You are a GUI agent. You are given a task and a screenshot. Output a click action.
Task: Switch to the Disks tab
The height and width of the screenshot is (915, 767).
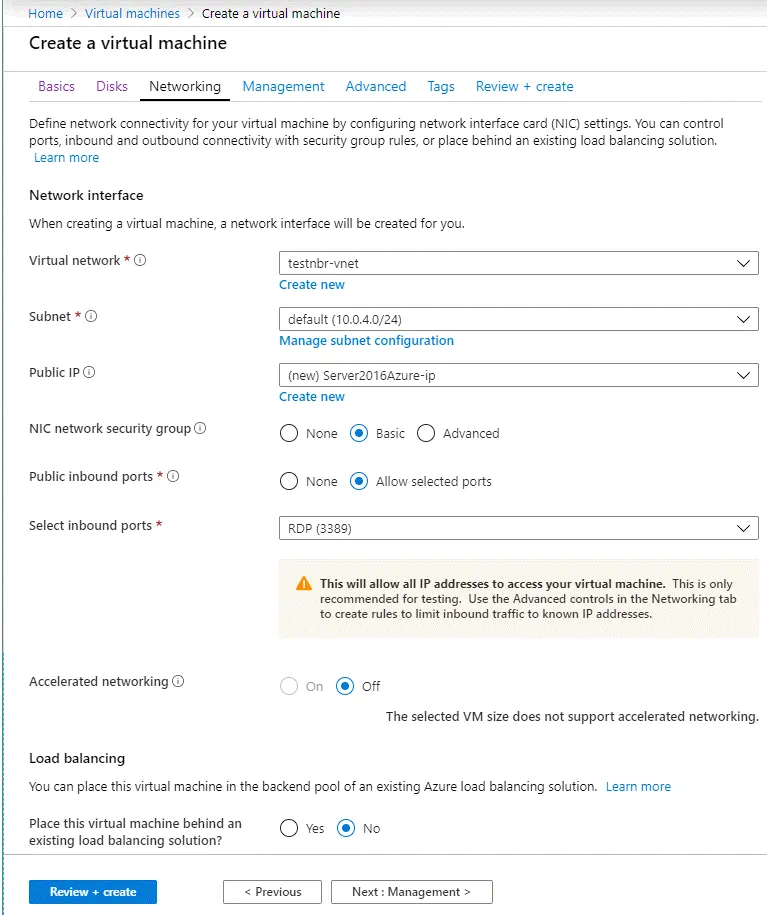112,87
